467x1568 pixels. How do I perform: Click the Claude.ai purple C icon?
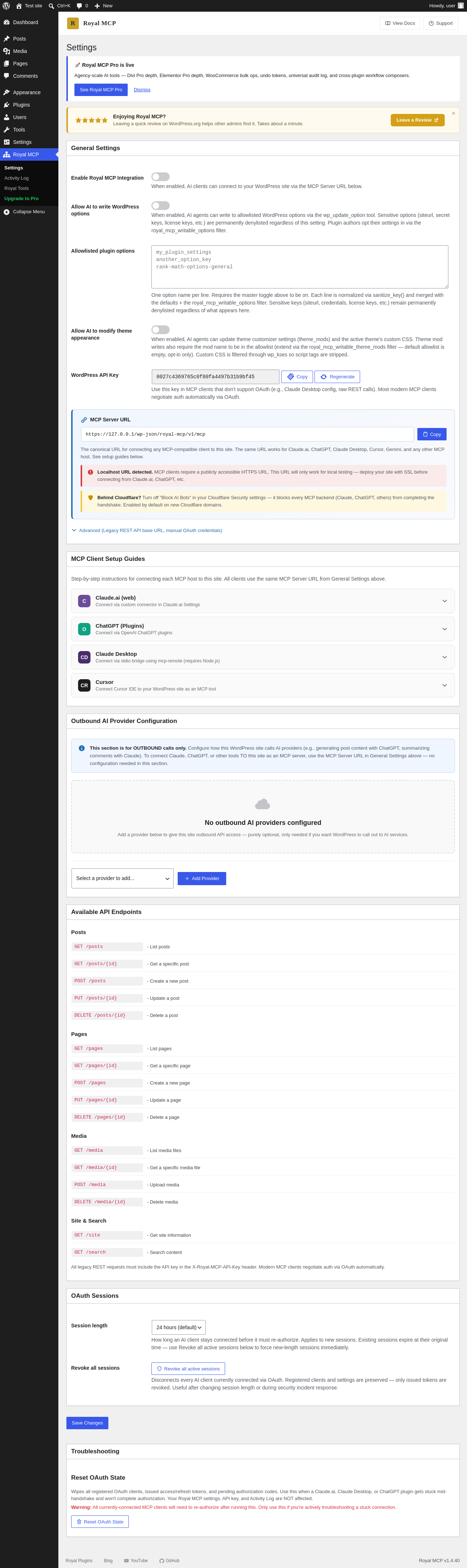84,601
